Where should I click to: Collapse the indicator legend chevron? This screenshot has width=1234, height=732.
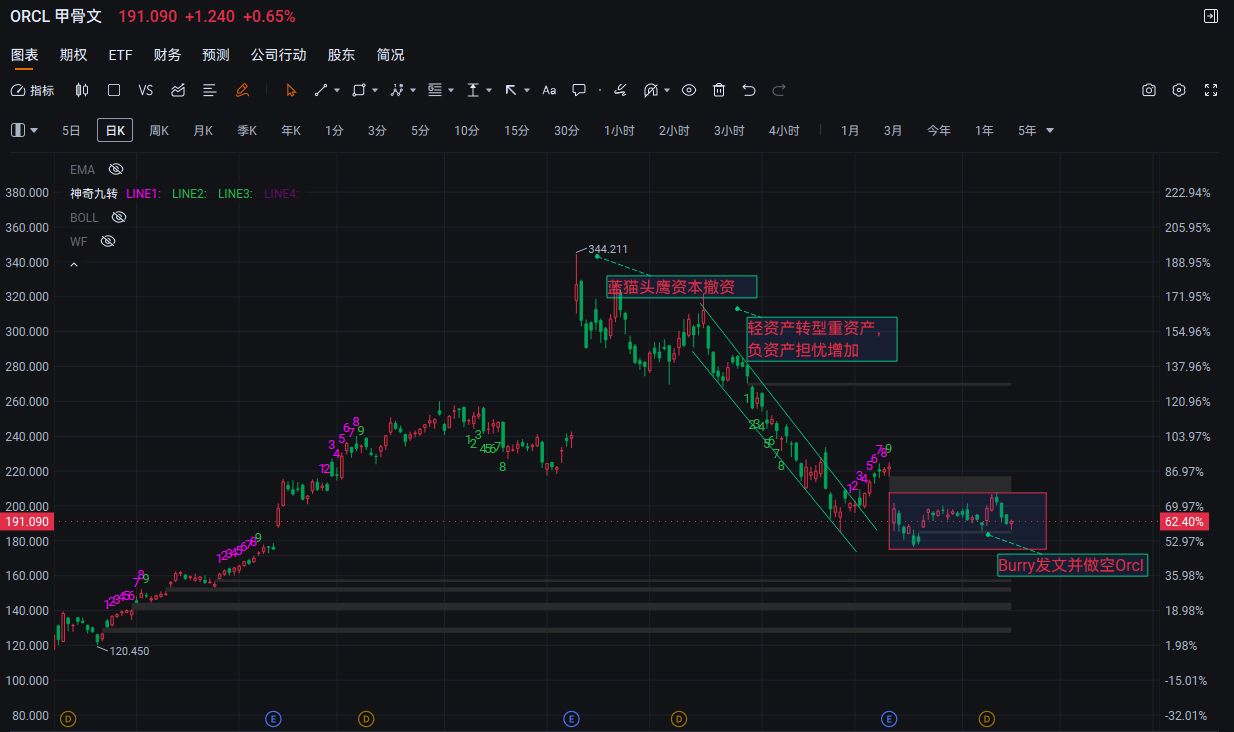[x=73, y=265]
